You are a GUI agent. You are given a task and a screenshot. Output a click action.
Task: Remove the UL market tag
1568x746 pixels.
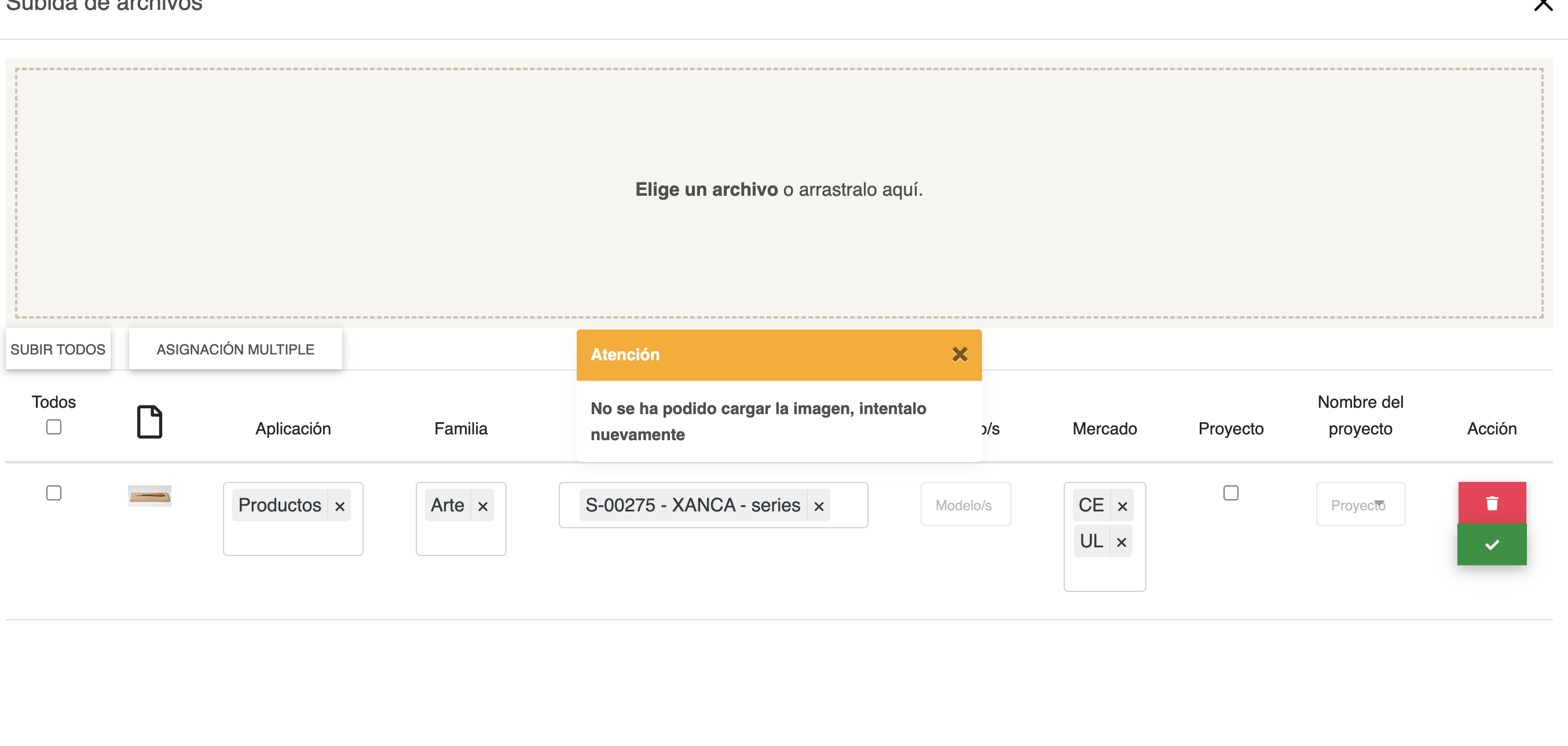point(1121,542)
